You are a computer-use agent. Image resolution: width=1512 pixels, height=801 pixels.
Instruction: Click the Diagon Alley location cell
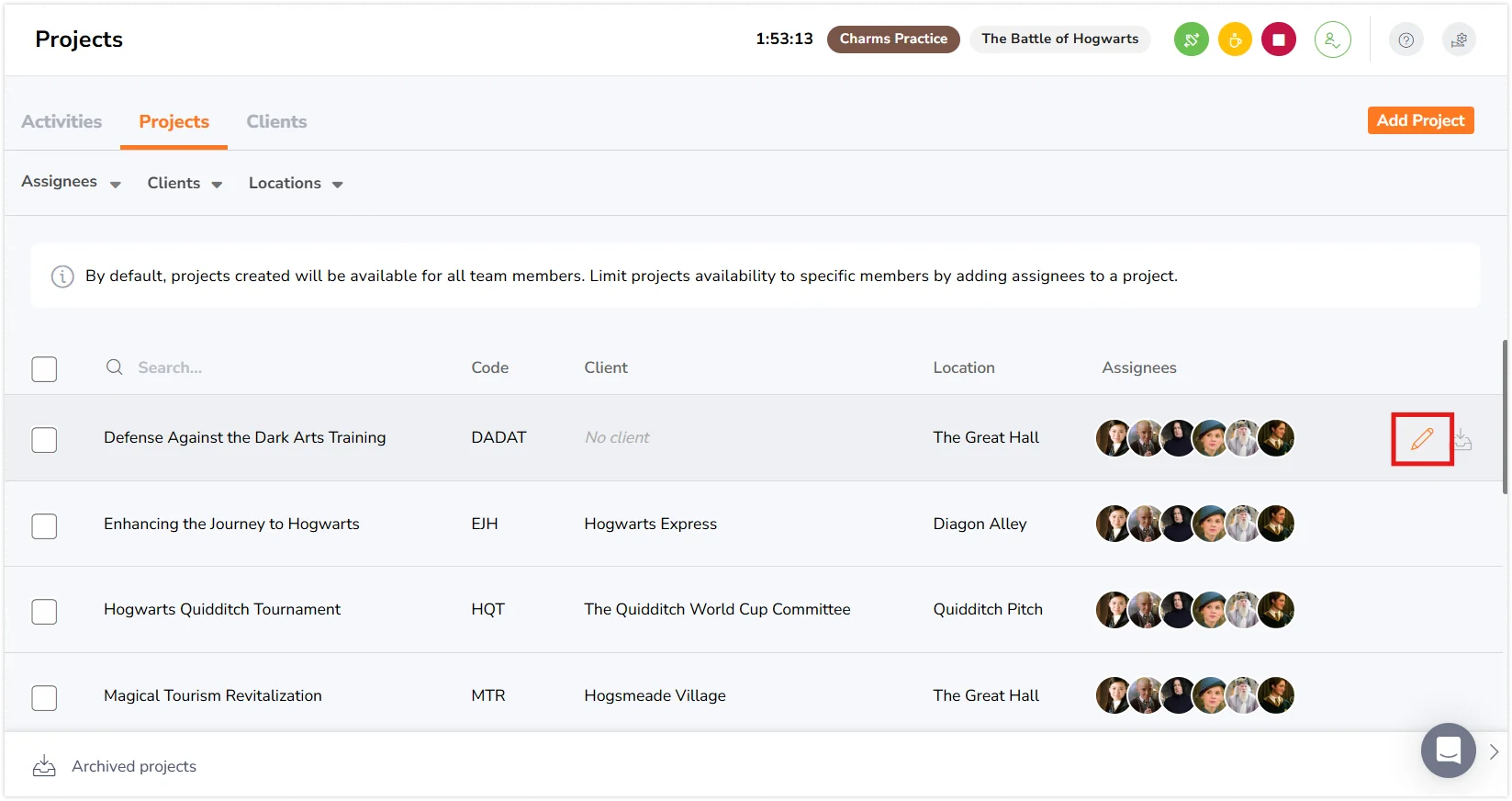(980, 524)
